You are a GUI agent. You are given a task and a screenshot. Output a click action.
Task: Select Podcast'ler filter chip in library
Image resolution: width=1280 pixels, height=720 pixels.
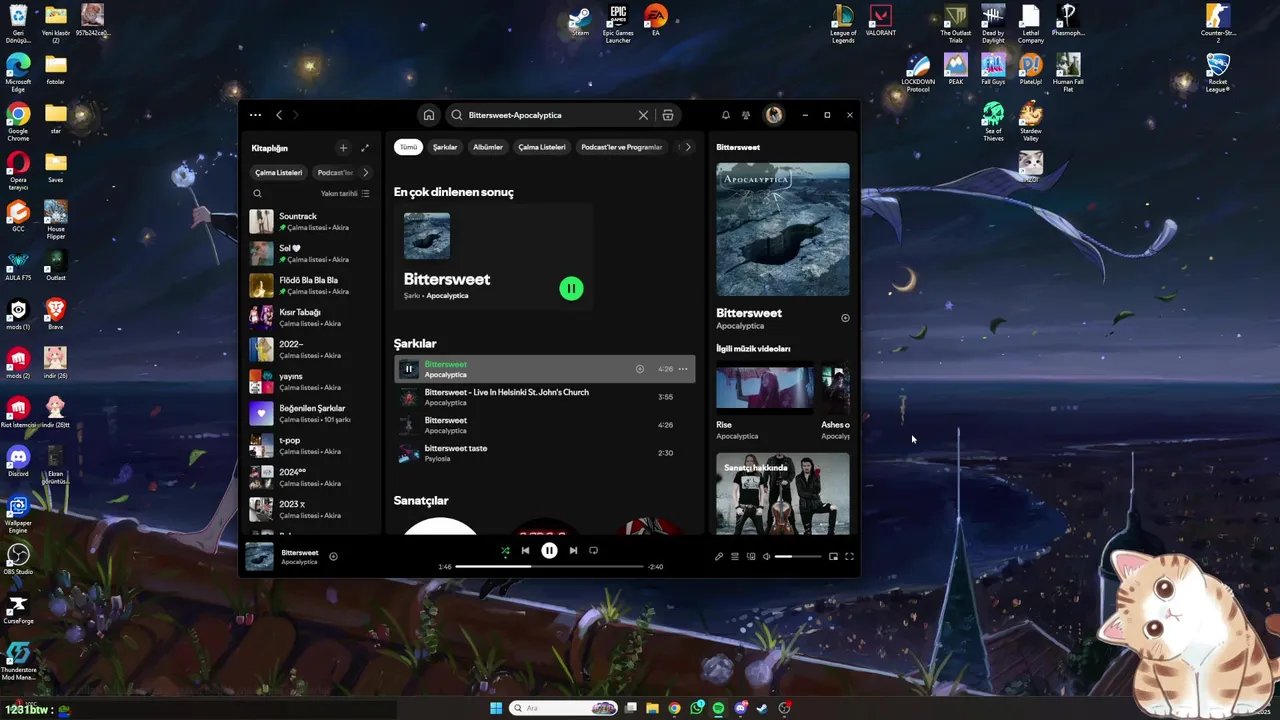point(335,172)
